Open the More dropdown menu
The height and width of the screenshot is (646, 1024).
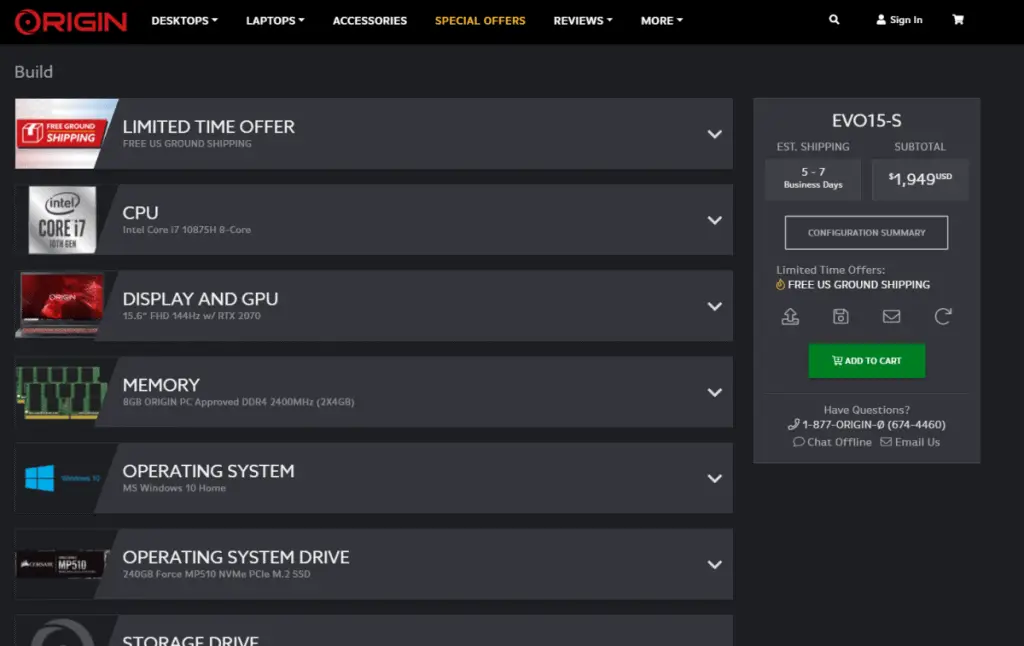[662, 21]
